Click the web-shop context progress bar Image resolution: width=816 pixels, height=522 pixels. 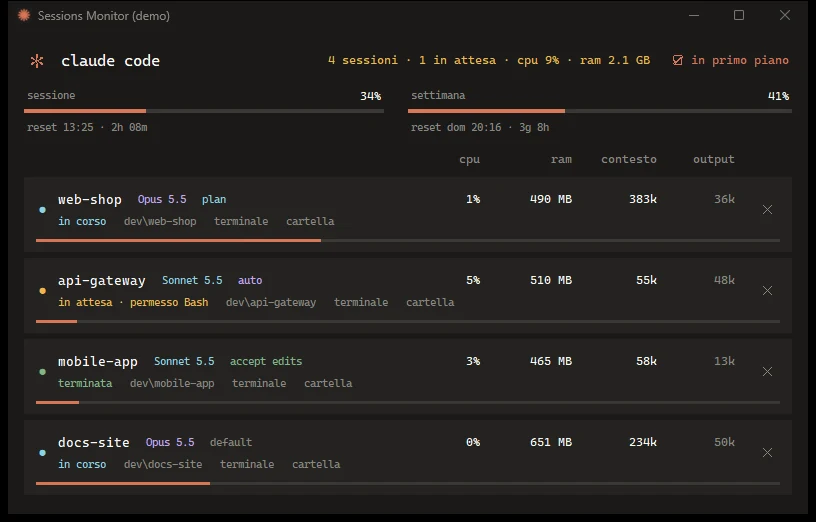pyautogui.click(x=408, y=240)
